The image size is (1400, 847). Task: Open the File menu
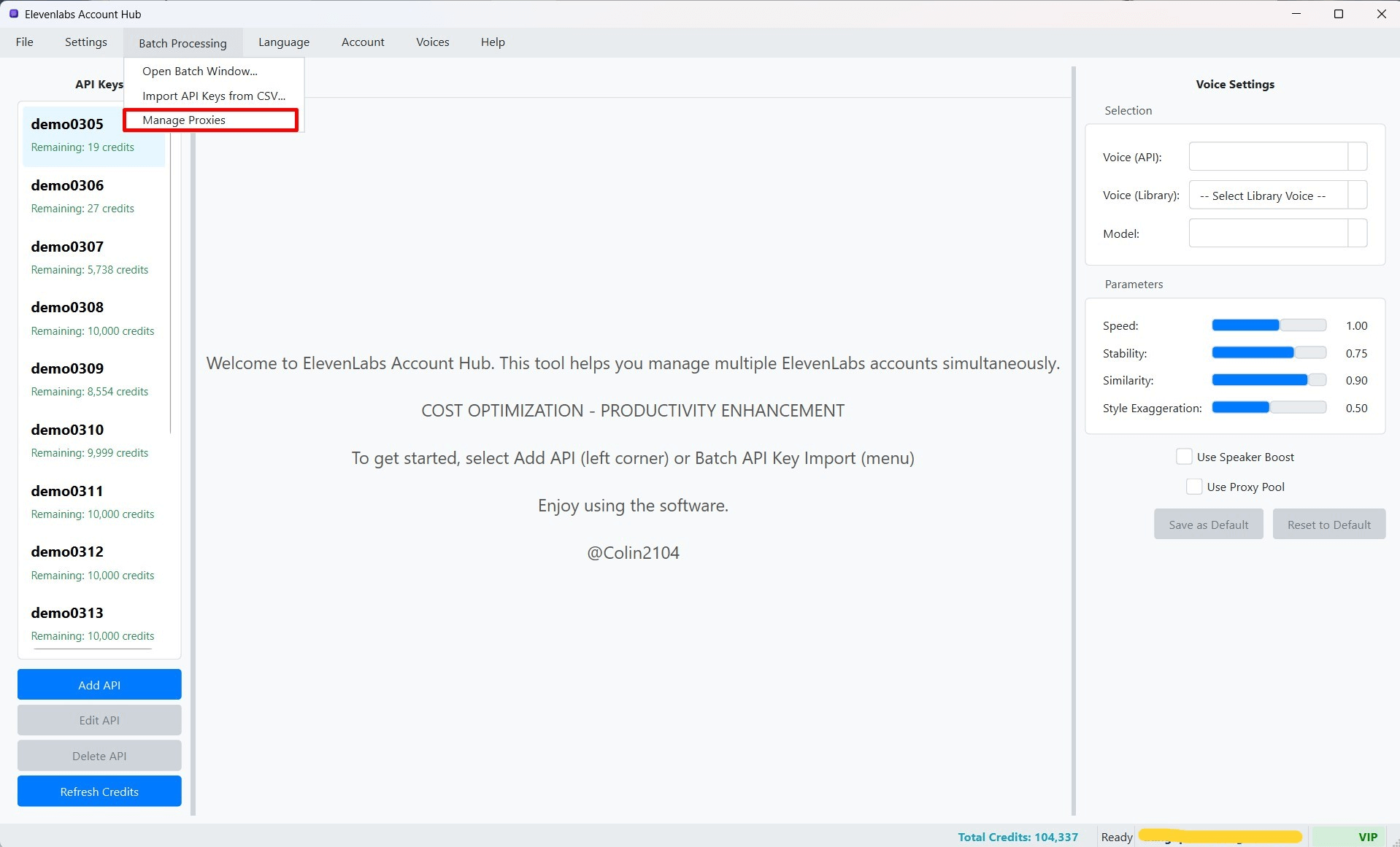coord(25,42)
